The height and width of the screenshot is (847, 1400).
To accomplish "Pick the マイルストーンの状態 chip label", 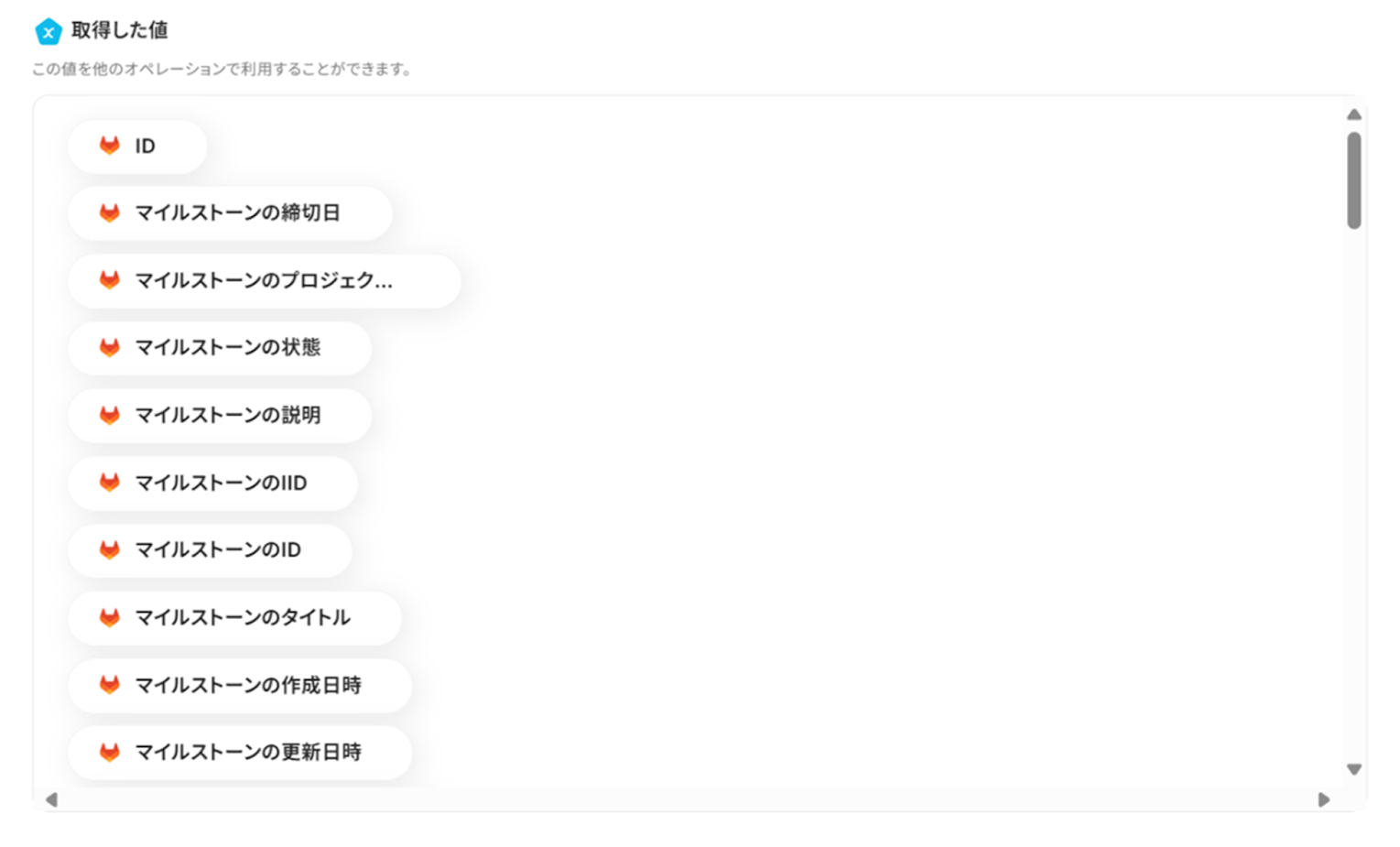I will tap(228, 347).
